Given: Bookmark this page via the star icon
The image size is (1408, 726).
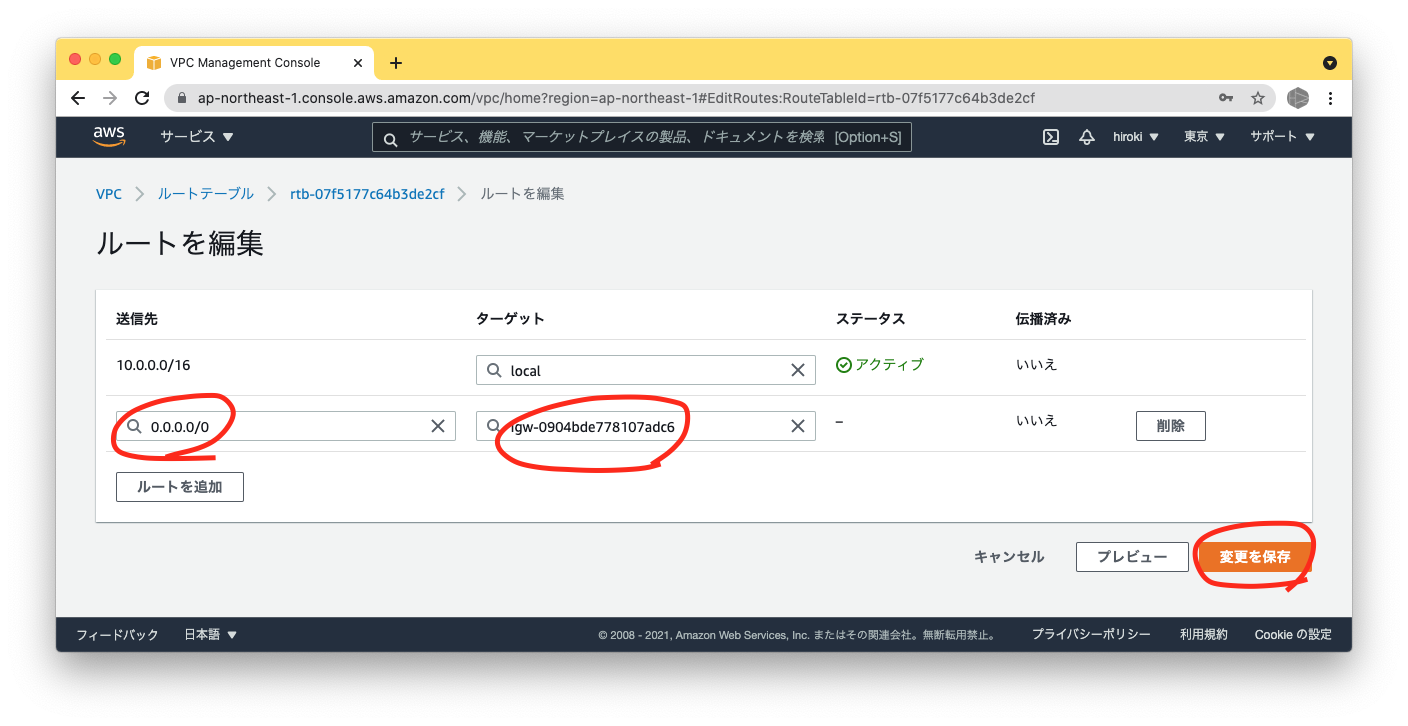Looking at the screenshot, I should coord(1257,98).
